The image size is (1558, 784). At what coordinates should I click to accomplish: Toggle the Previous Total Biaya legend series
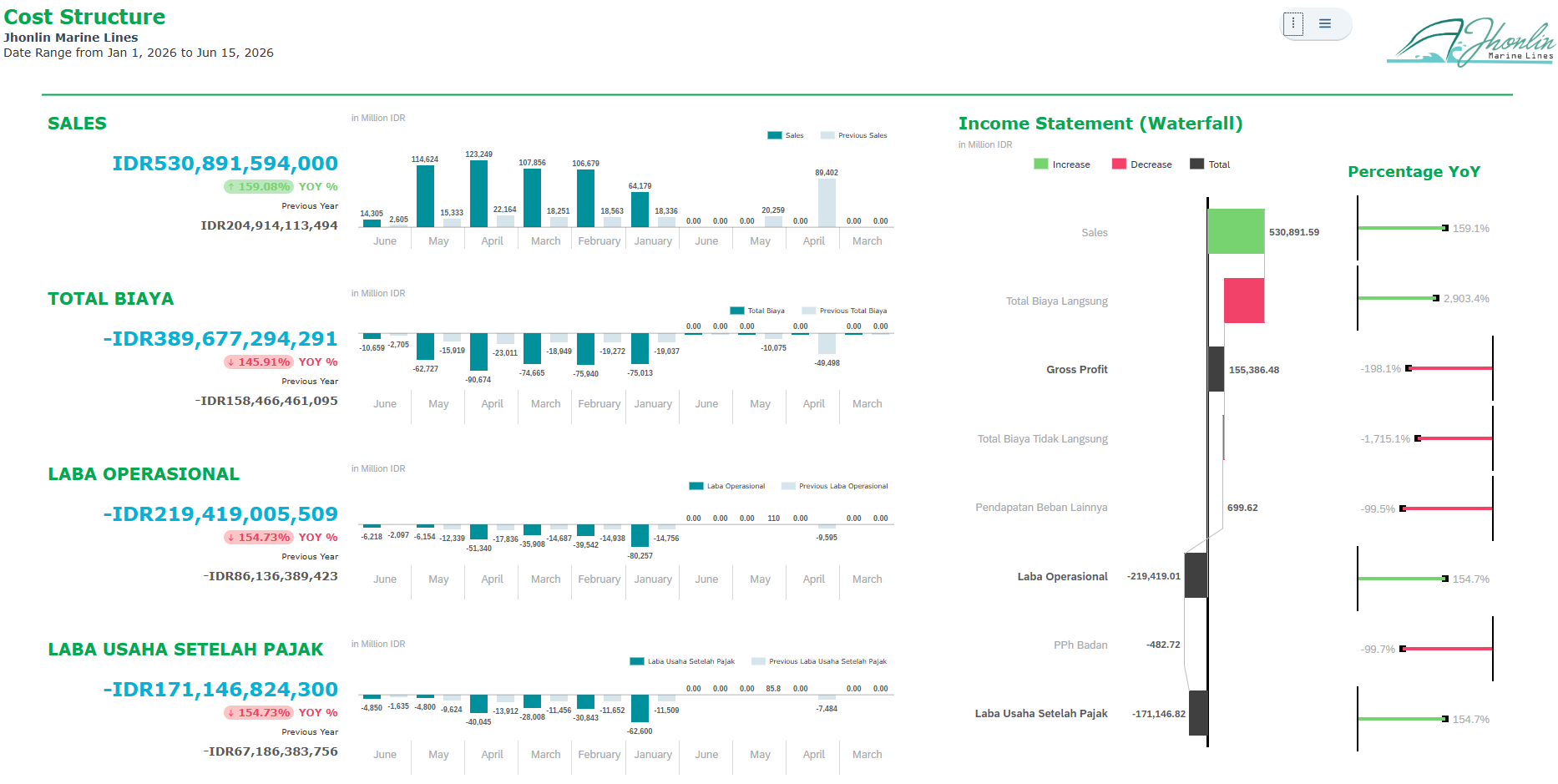click(x=845, y=311)
